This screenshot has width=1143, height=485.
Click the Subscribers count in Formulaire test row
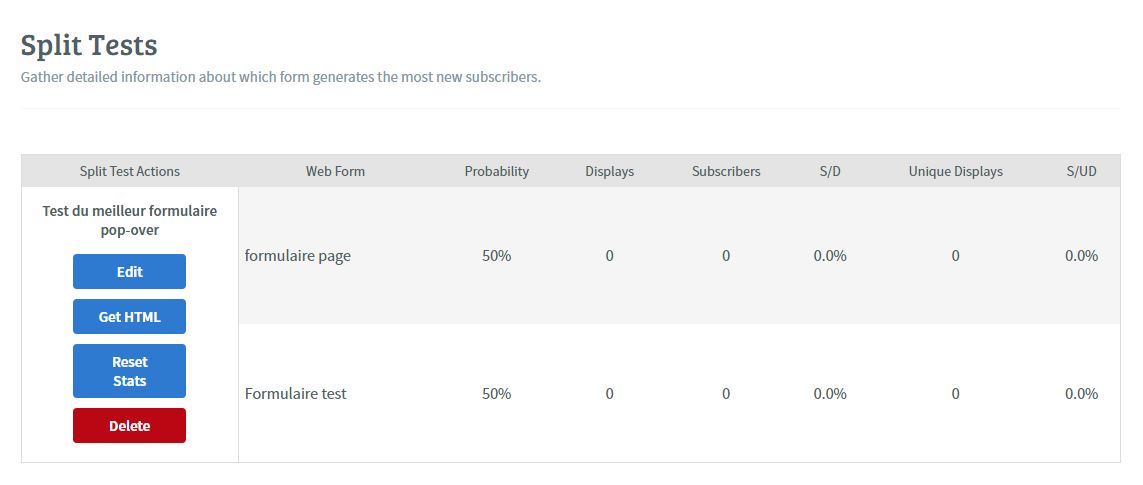click(726, 393)
